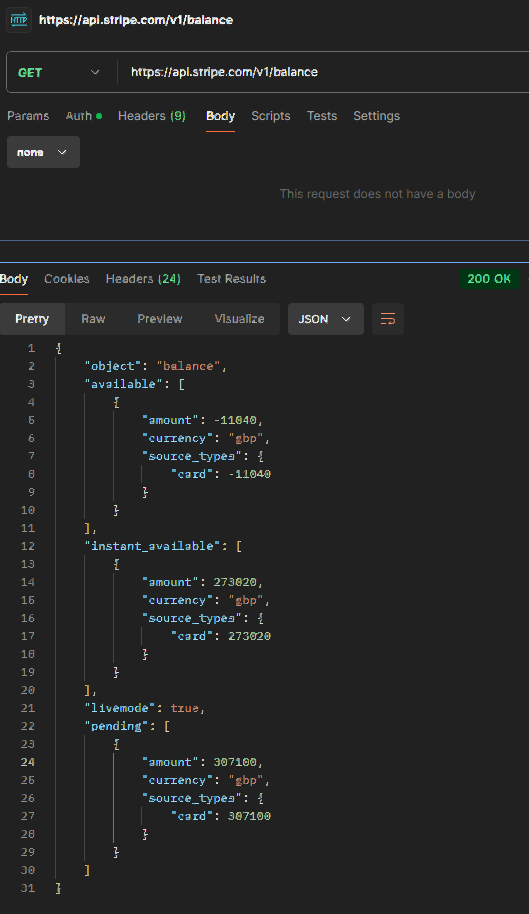Open the GET method dropdown
Image resolution: width=529 pixels, height=914 pixels.
(x=58, y=72)
